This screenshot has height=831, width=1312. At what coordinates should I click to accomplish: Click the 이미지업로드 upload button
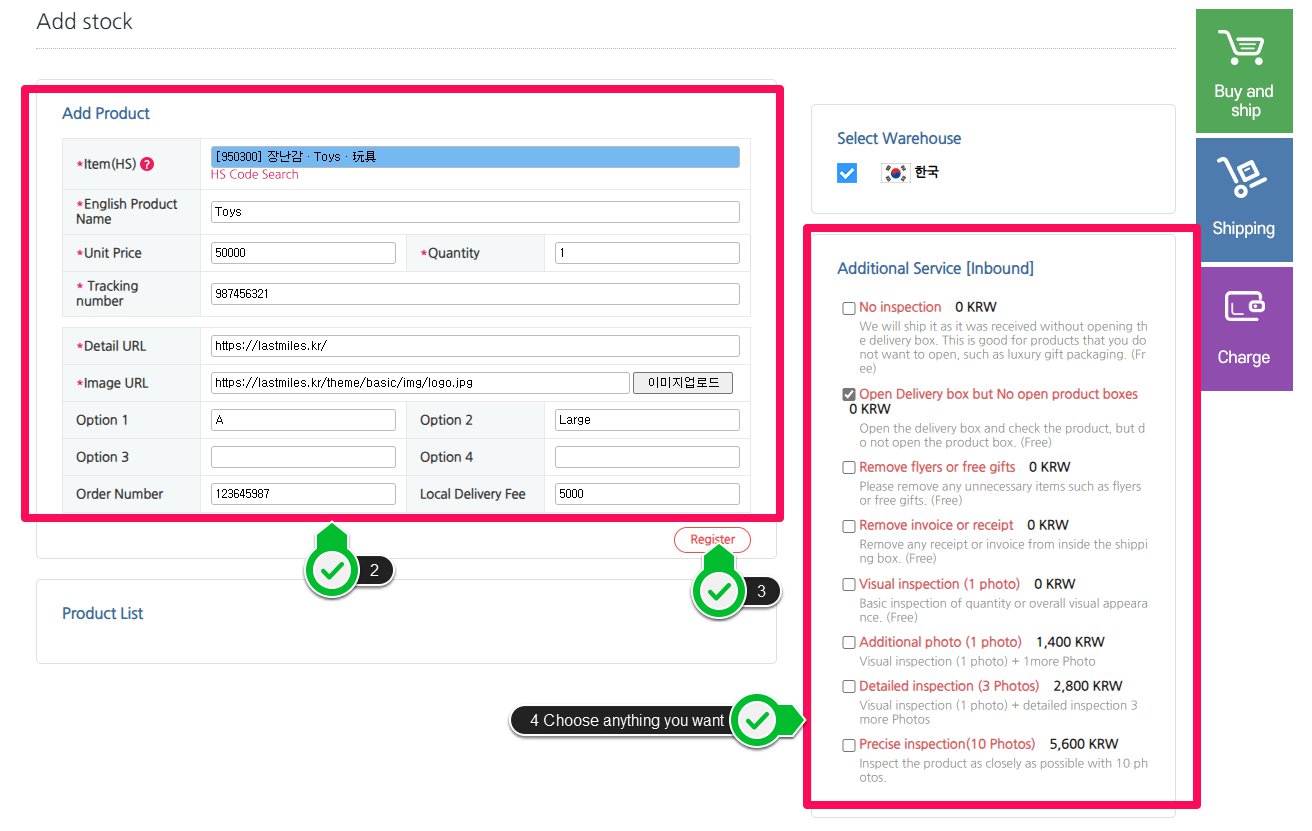(x=682, y=383)
